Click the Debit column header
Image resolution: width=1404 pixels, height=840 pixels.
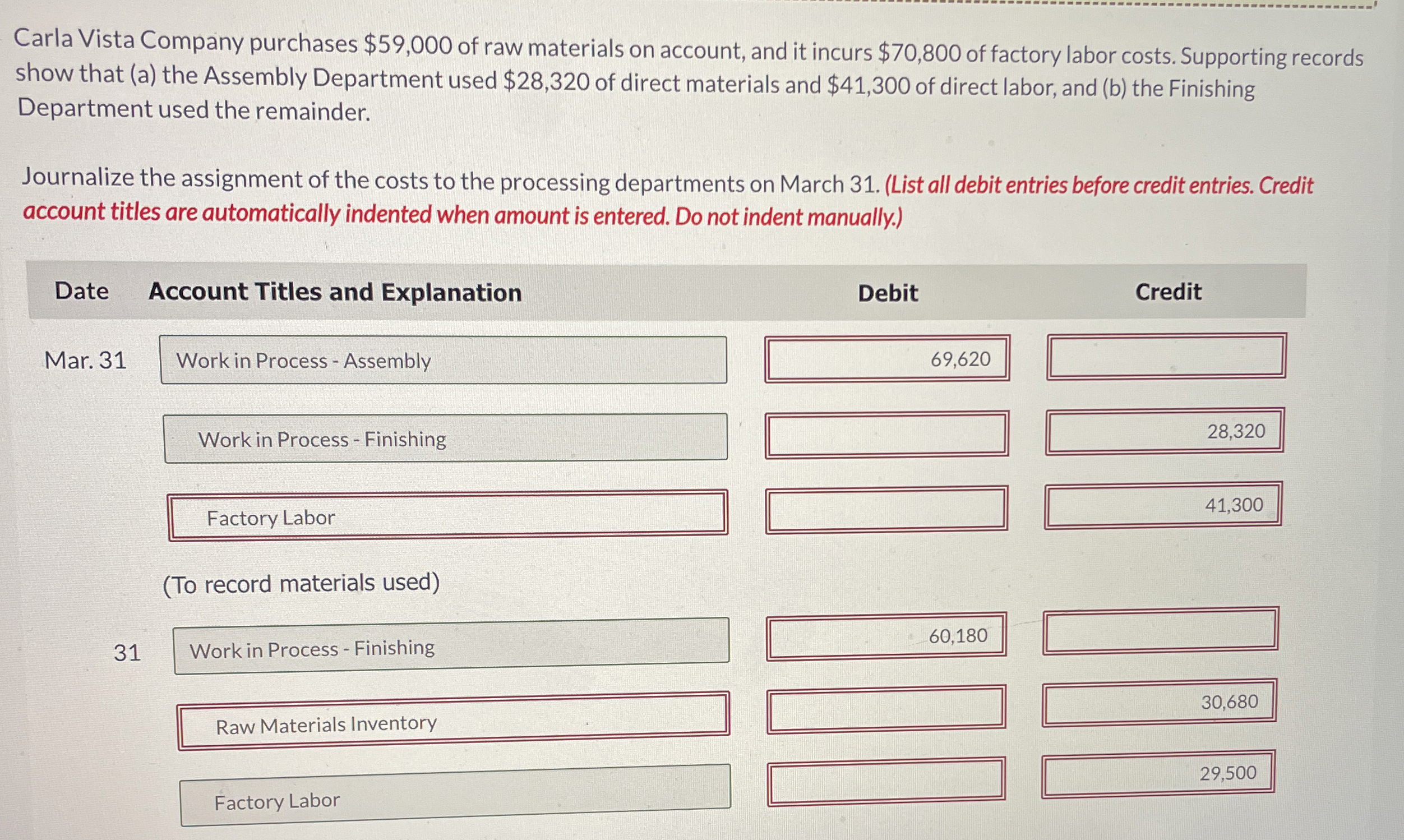[x=887, y=293]
